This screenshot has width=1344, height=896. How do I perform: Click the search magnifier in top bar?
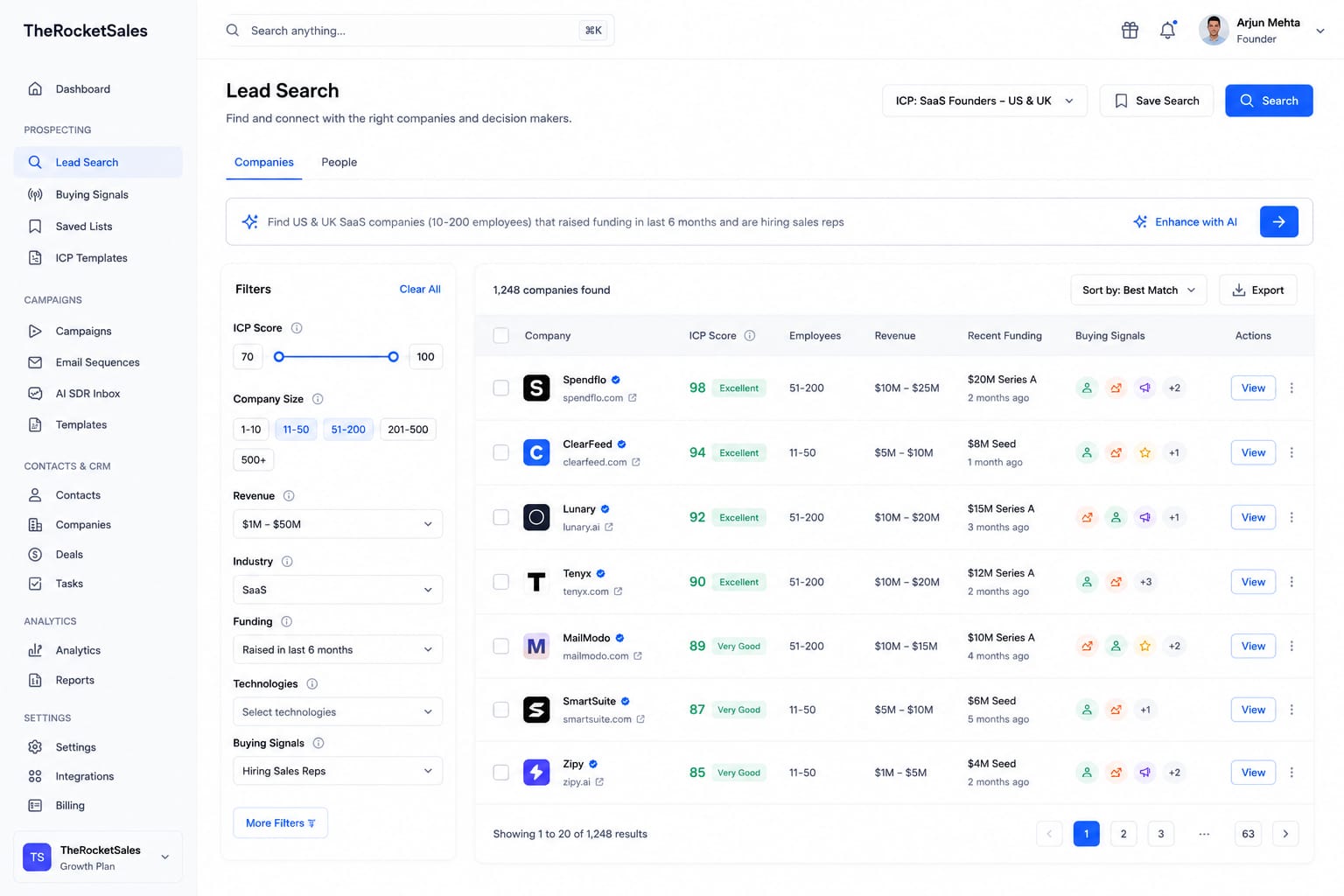(233, 31)
